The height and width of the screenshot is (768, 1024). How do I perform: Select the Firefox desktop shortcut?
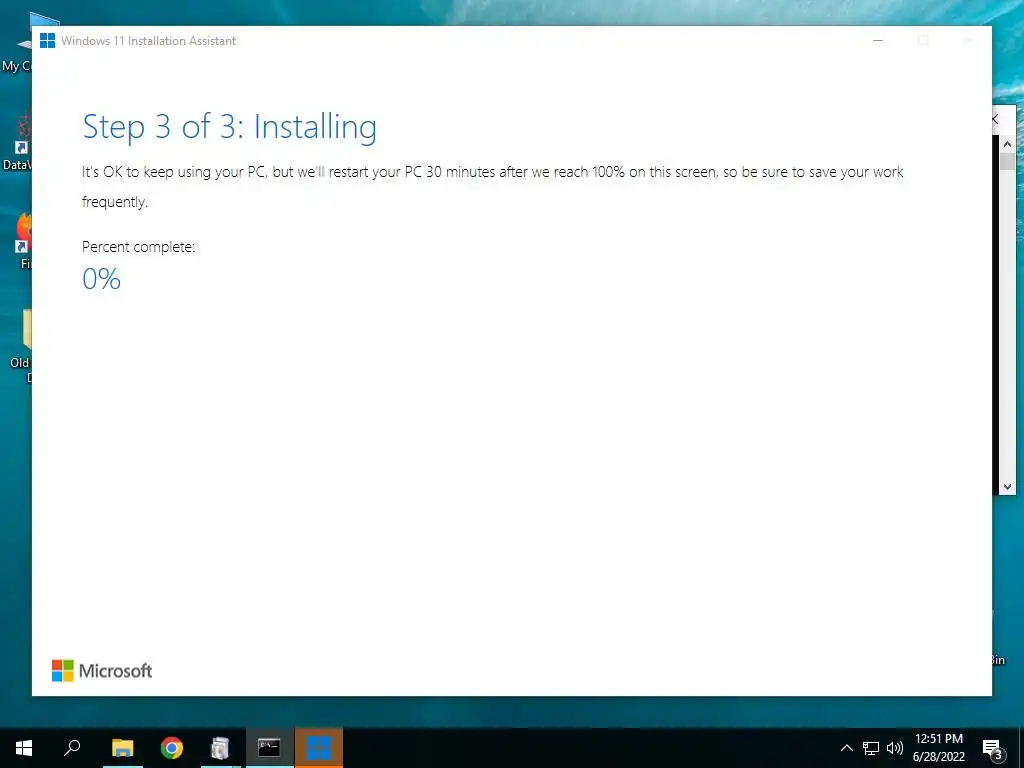pos(23,240)
